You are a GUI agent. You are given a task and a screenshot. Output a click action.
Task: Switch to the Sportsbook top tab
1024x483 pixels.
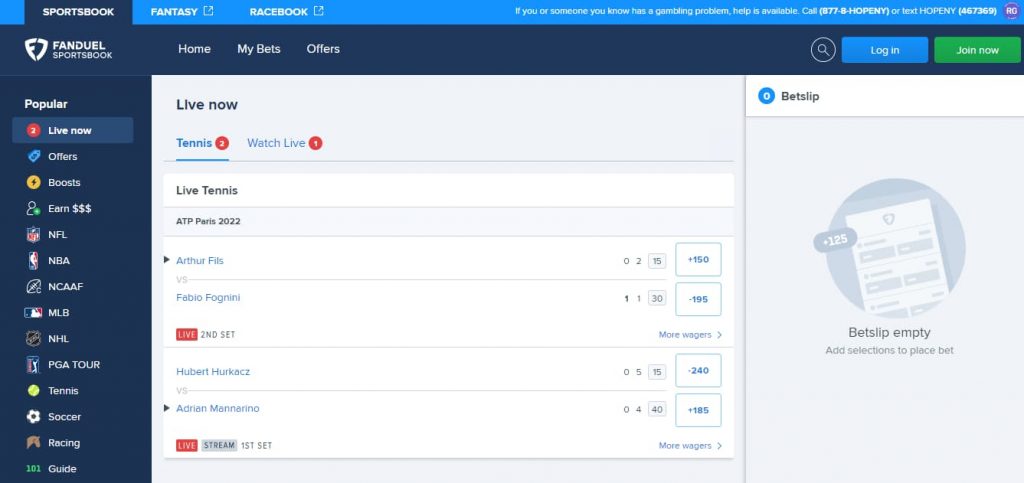(x=78, y=12)
